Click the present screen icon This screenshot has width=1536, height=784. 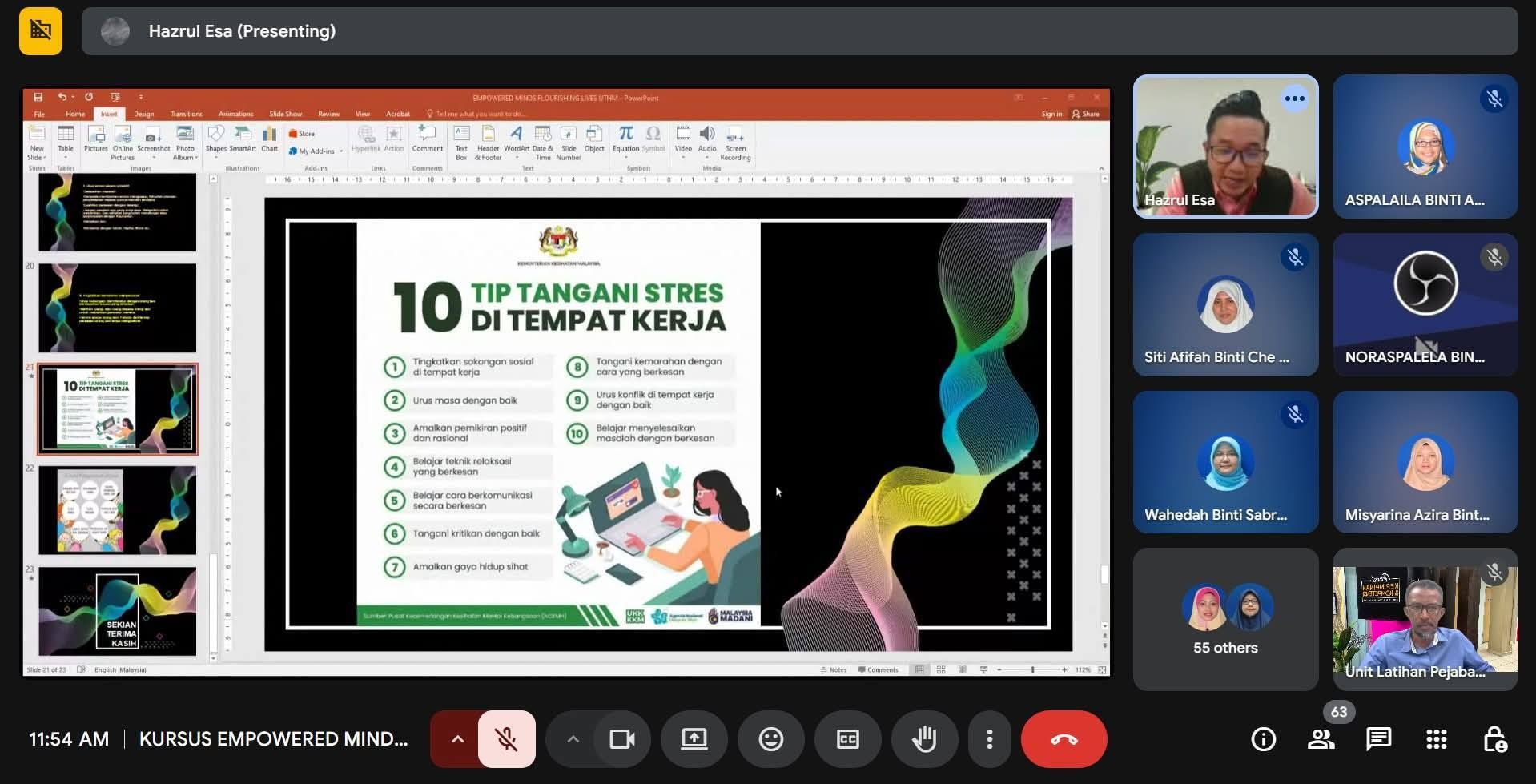[694, 739]
